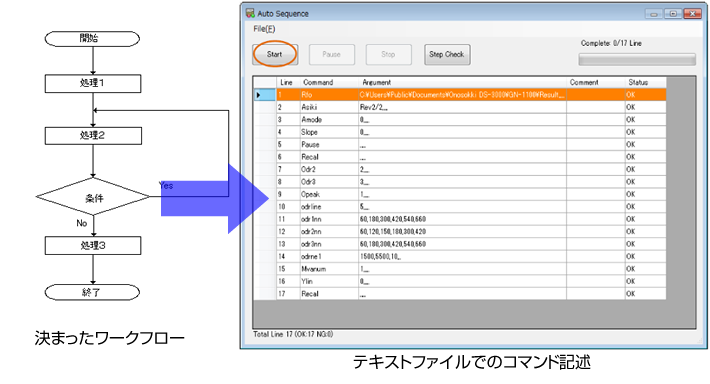Select the row header arrow for line 1
The height and width of the screenshot is (384, 710).
coord(264,95)
